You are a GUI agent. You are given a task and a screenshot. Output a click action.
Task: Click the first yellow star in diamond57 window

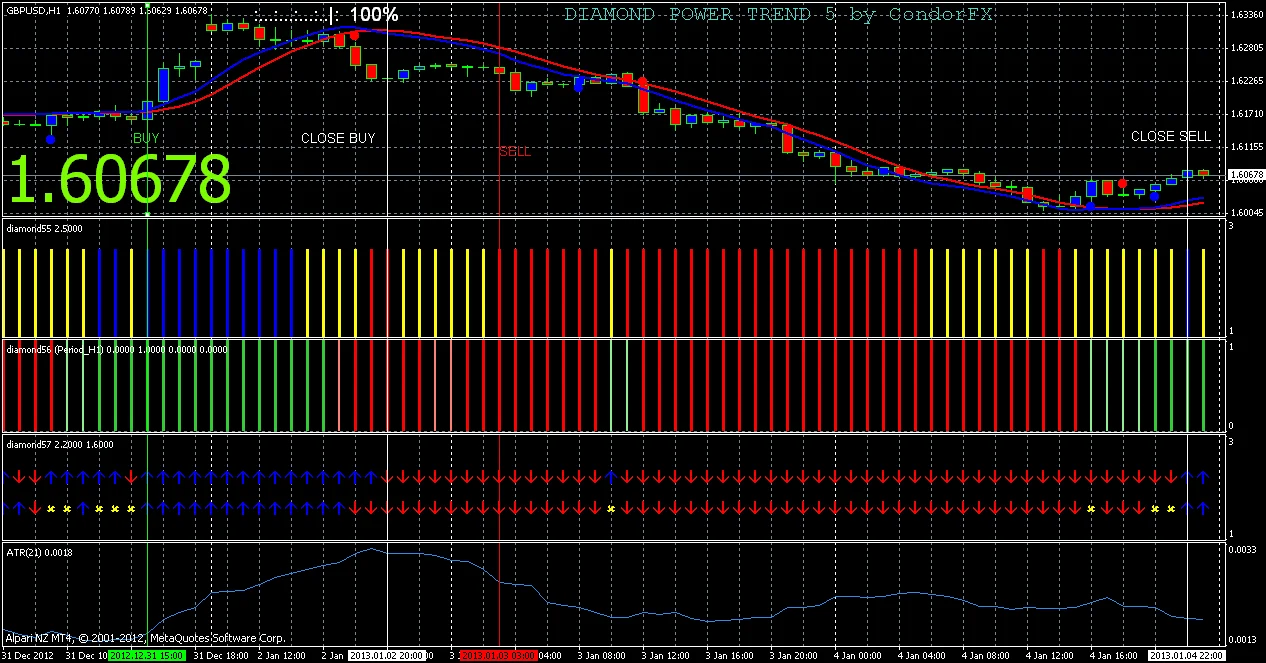[50, 509]
